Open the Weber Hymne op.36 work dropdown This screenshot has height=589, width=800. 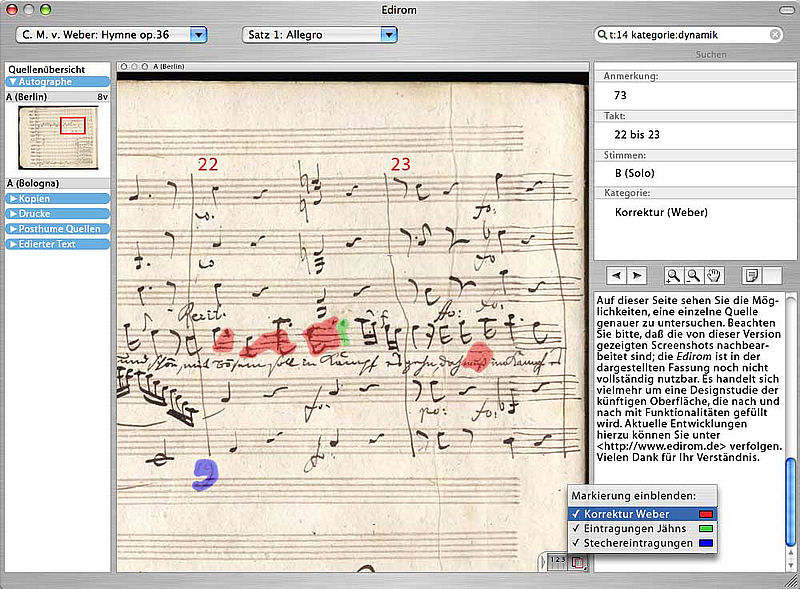(111, 35)
